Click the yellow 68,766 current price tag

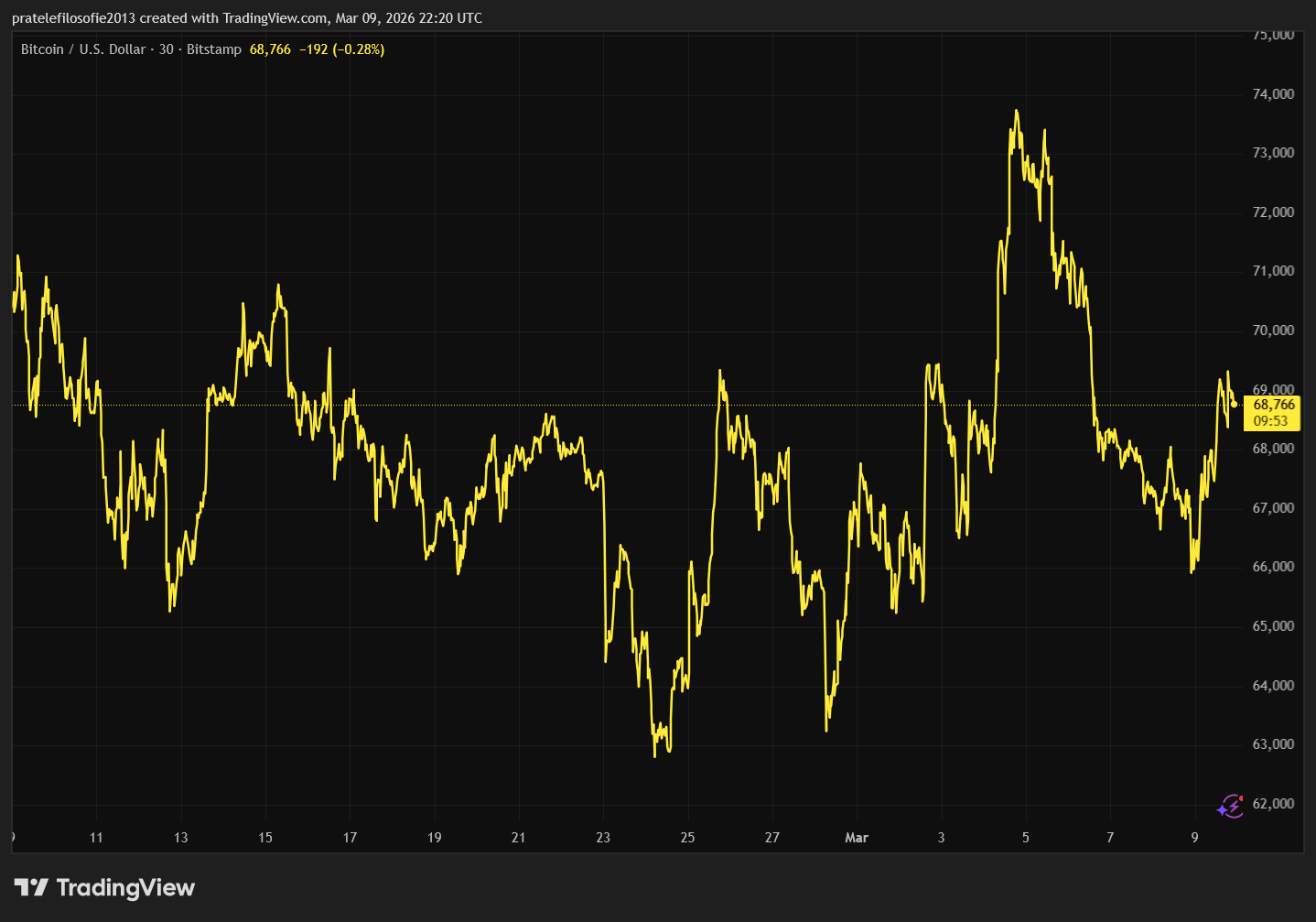(x=1273, y=405)
